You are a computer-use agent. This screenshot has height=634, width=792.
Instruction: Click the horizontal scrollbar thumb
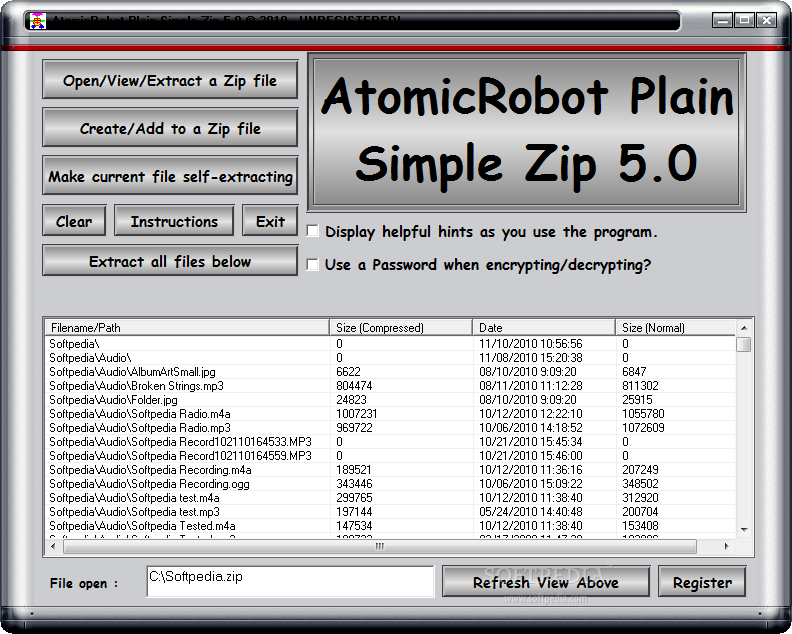coord(380,546)
